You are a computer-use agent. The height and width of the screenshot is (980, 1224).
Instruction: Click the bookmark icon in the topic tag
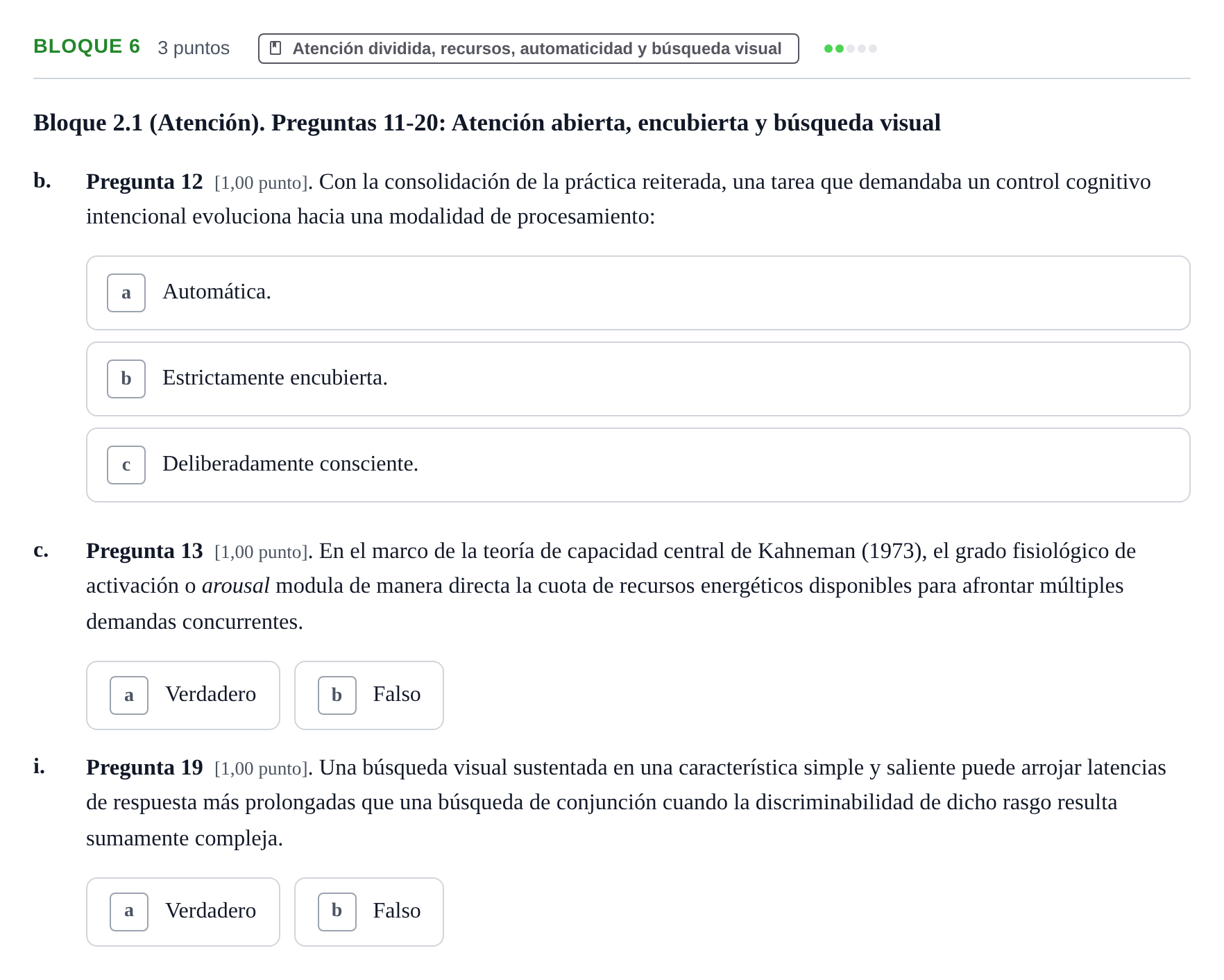(x=275, y=48)
